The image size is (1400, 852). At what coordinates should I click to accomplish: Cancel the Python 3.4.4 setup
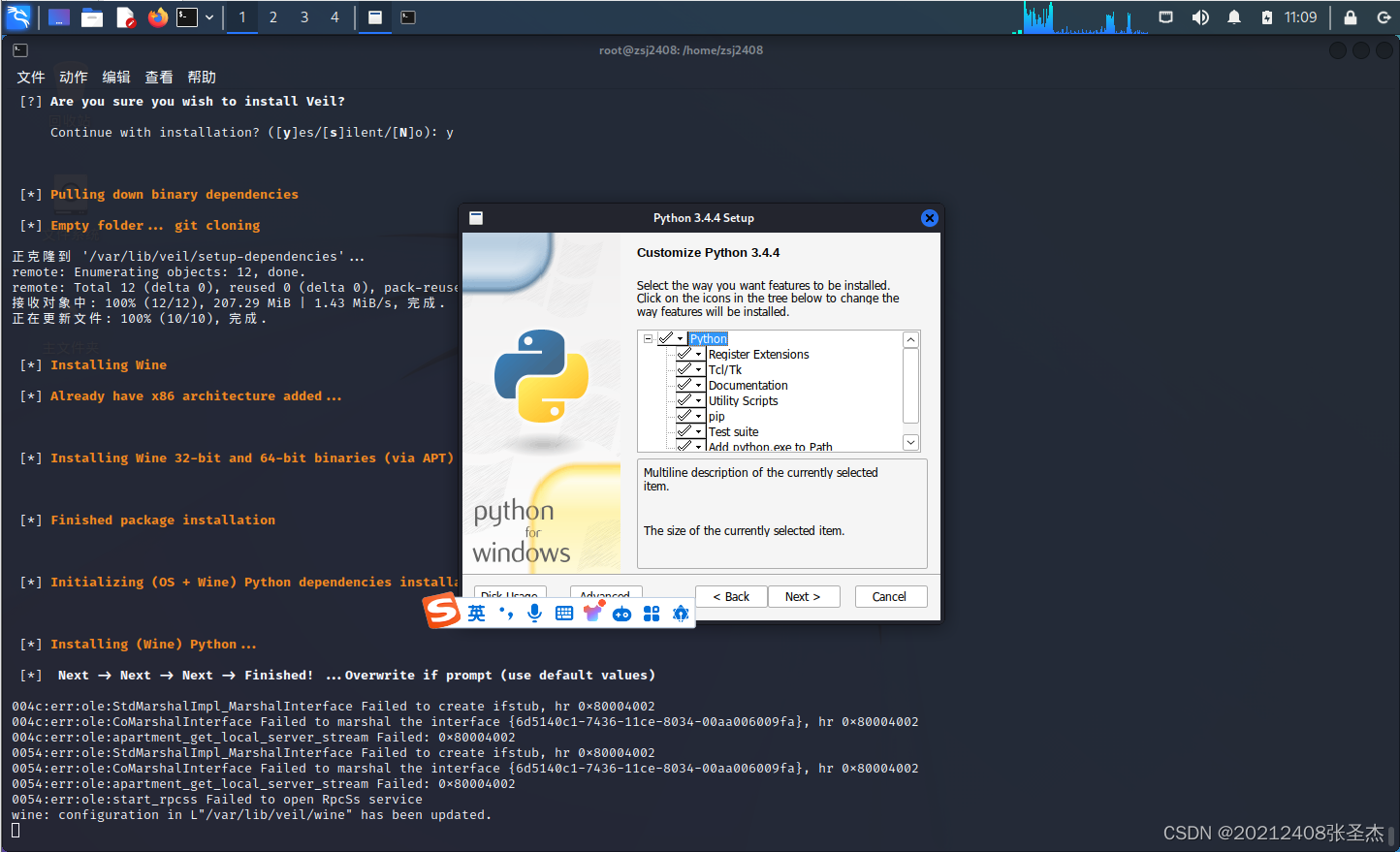[891, 597]
